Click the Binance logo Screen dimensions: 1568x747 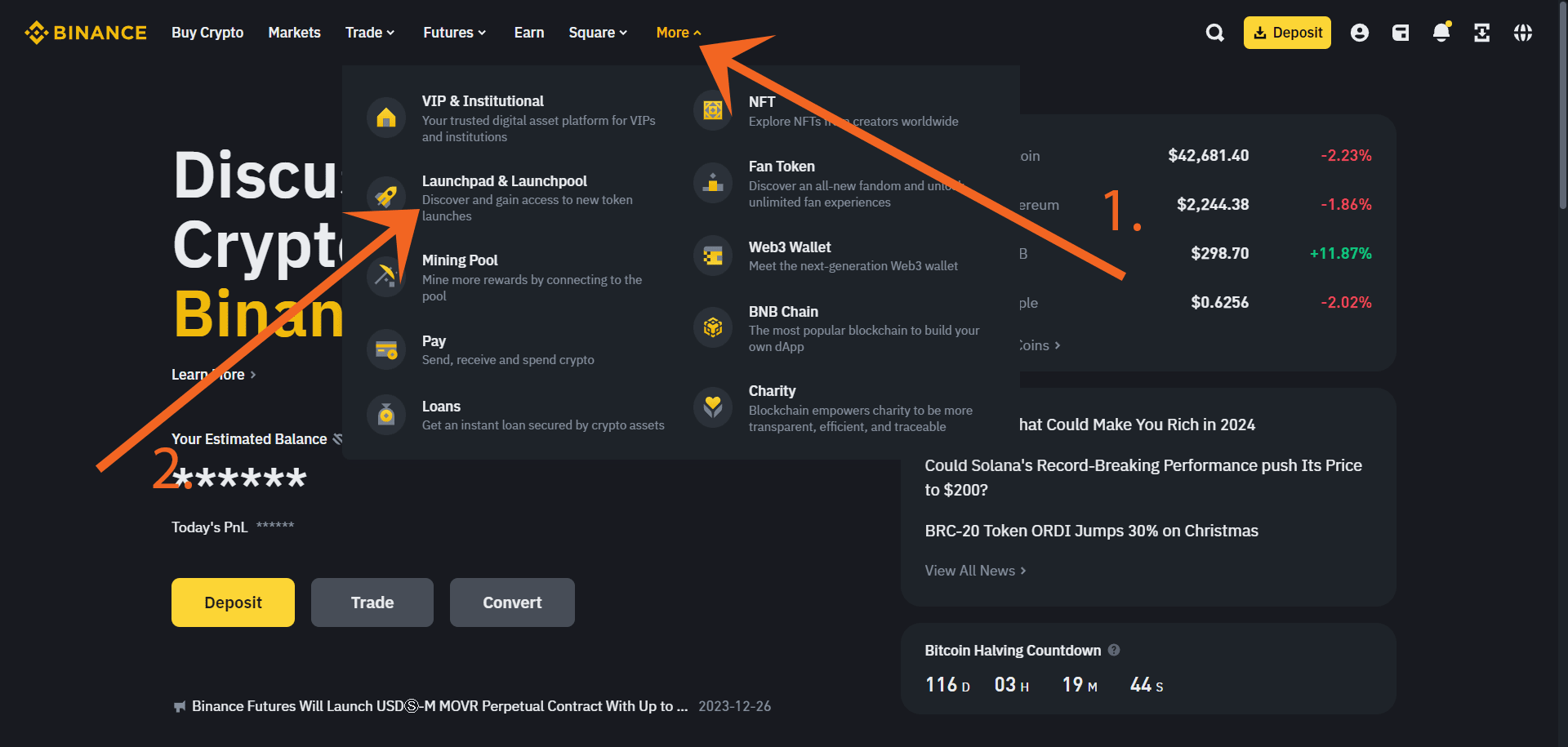86,32
